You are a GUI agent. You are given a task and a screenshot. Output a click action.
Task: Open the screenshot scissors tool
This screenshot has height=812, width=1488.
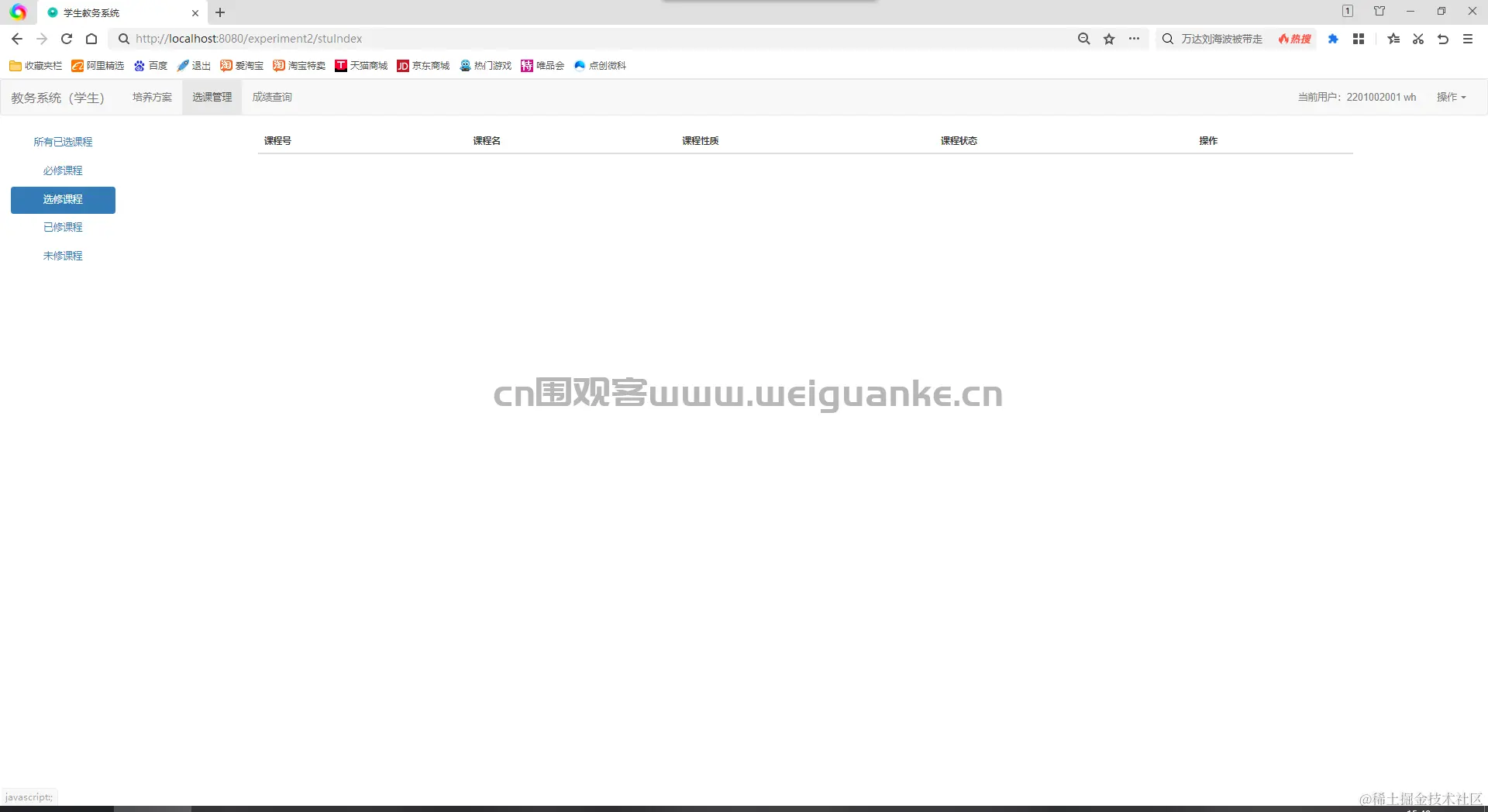(1418, 39)
